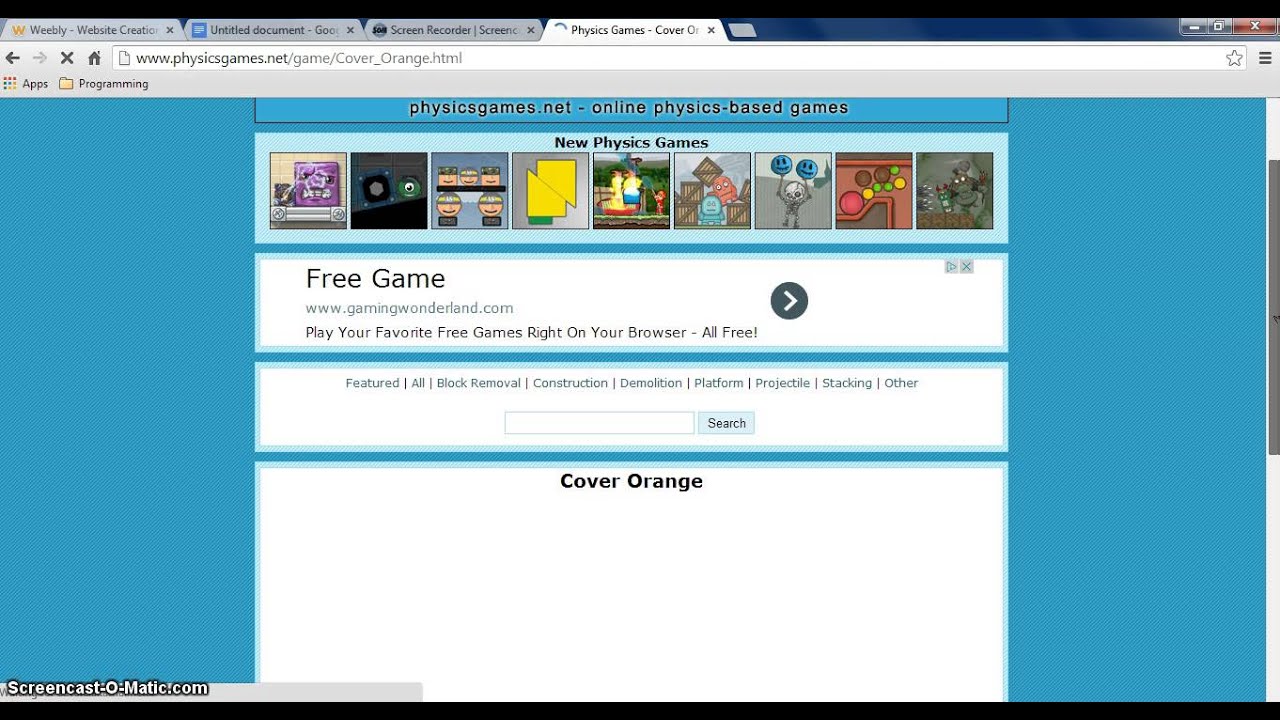This screenshot has width=1280, height=720.
Task: Open the Programming bookmarks folder
Action: [x=104, y=84]
